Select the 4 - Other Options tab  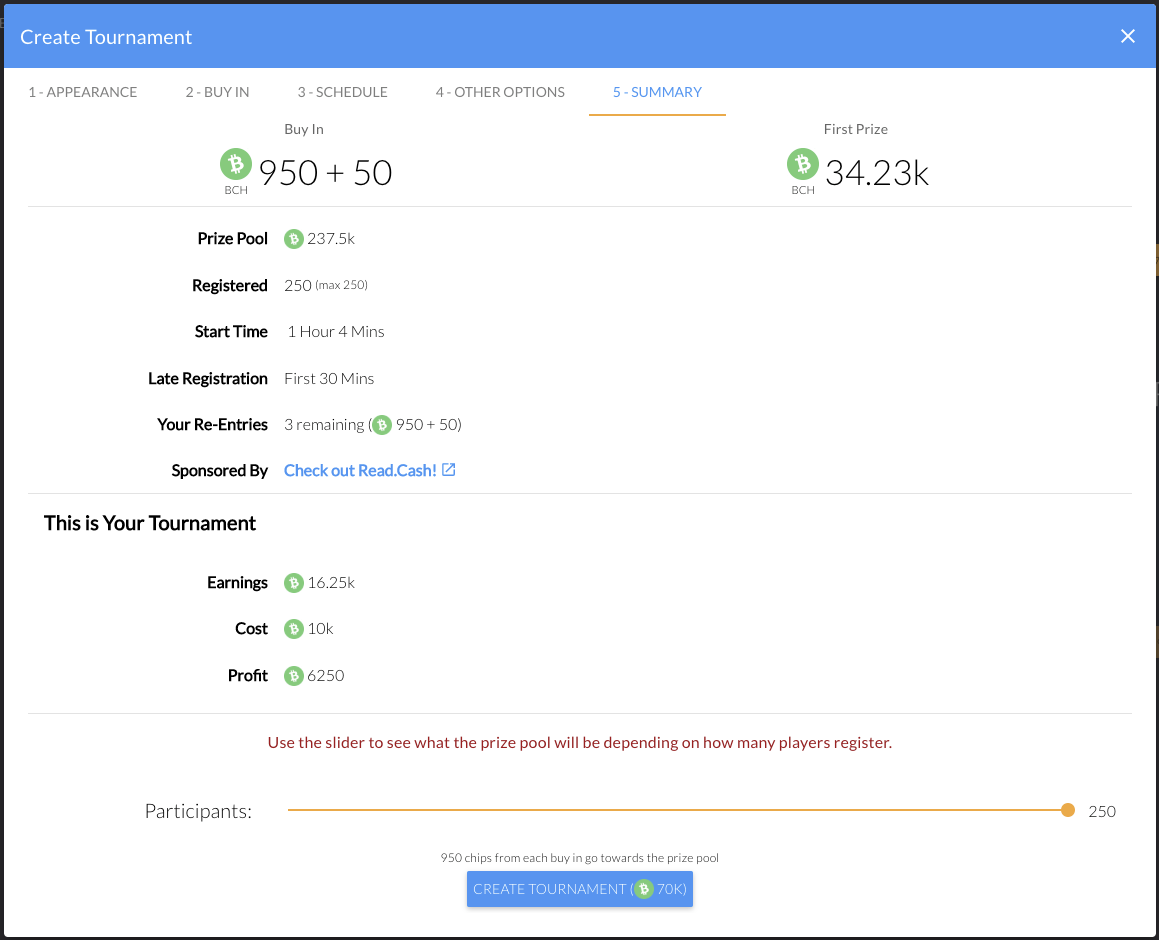[x=500, y=92]
